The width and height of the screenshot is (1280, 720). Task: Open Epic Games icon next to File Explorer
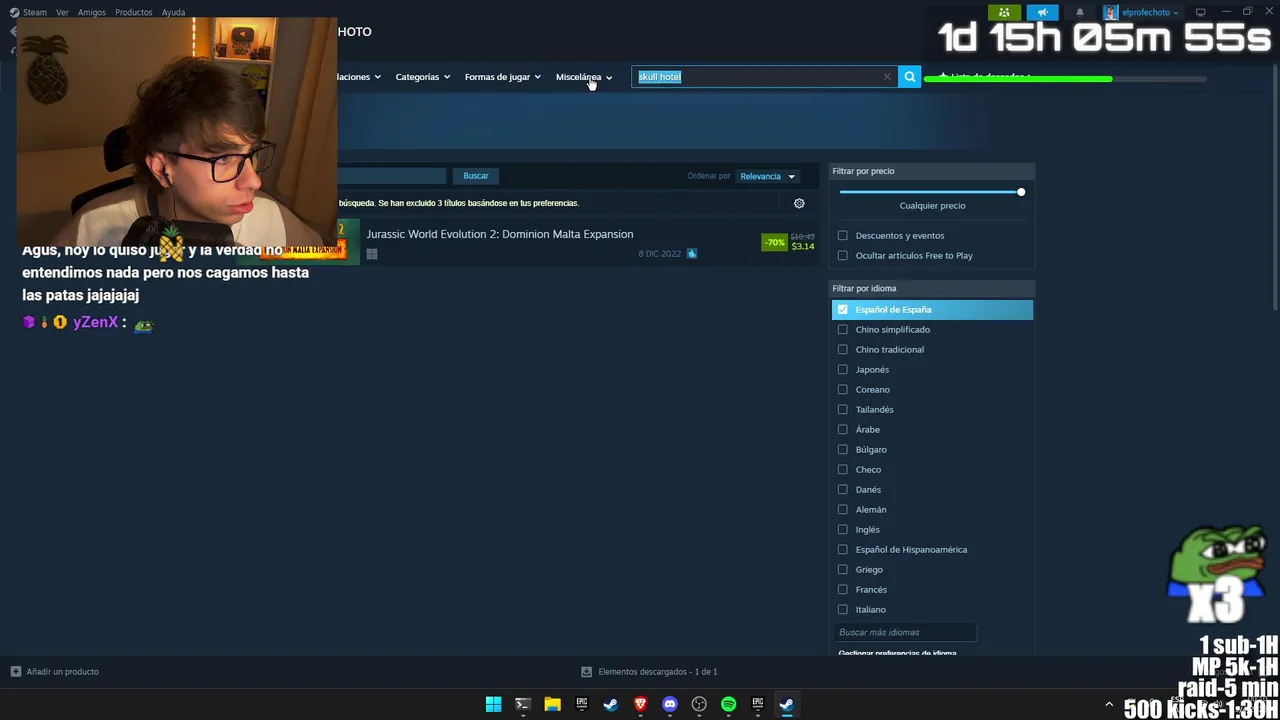[x=581, y=704]
